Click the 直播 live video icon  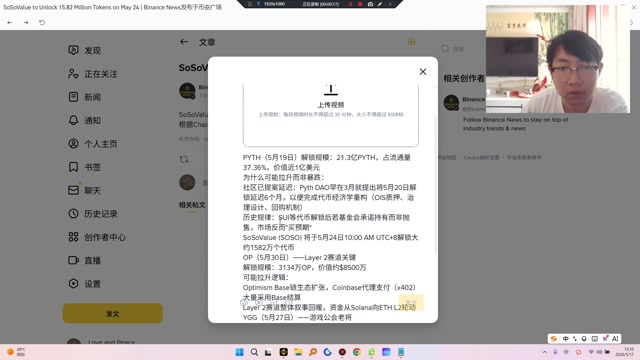[73, 260]
